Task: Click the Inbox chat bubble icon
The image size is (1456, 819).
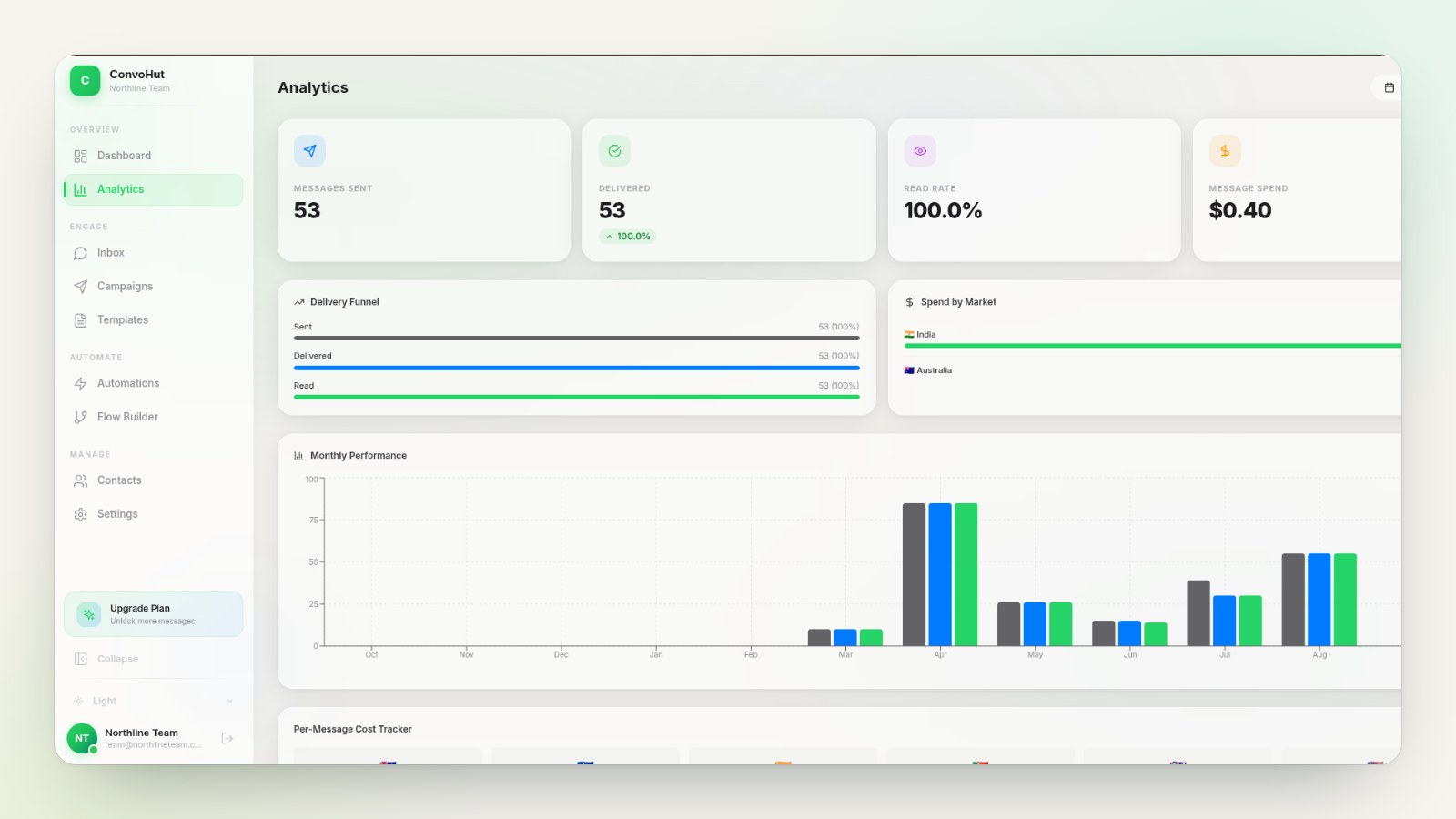Action: click(x=80, y=253)
